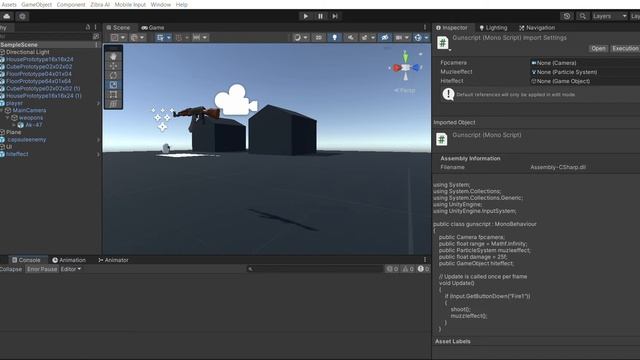Select the Rotate tool in scene

pos(113,75)
